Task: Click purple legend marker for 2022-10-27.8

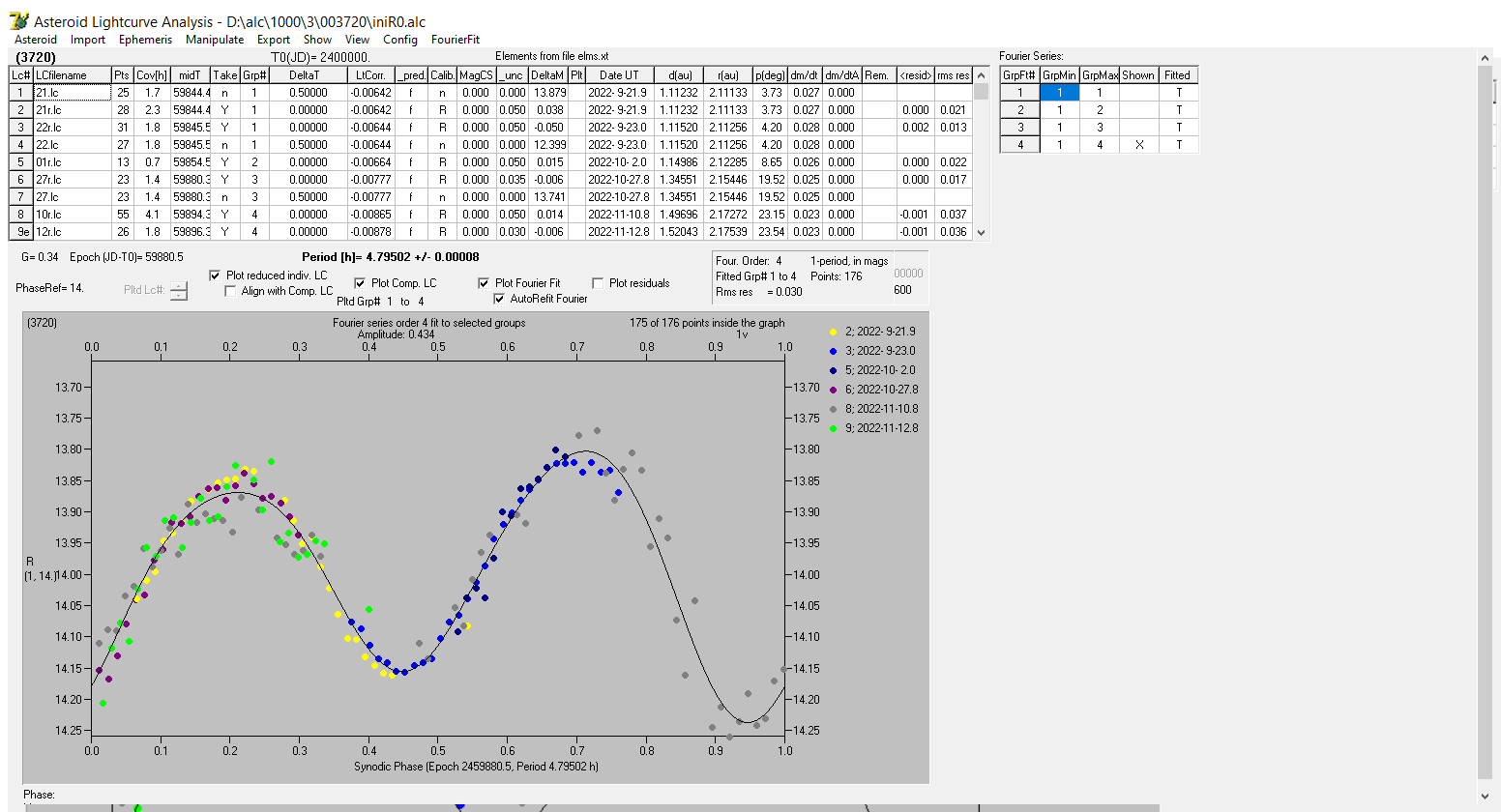Action: click(x=834, y=390)
